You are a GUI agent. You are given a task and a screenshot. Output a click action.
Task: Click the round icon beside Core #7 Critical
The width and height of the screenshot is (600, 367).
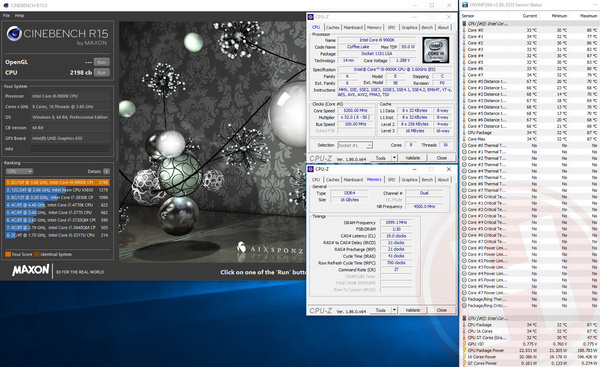coord(465,242)
